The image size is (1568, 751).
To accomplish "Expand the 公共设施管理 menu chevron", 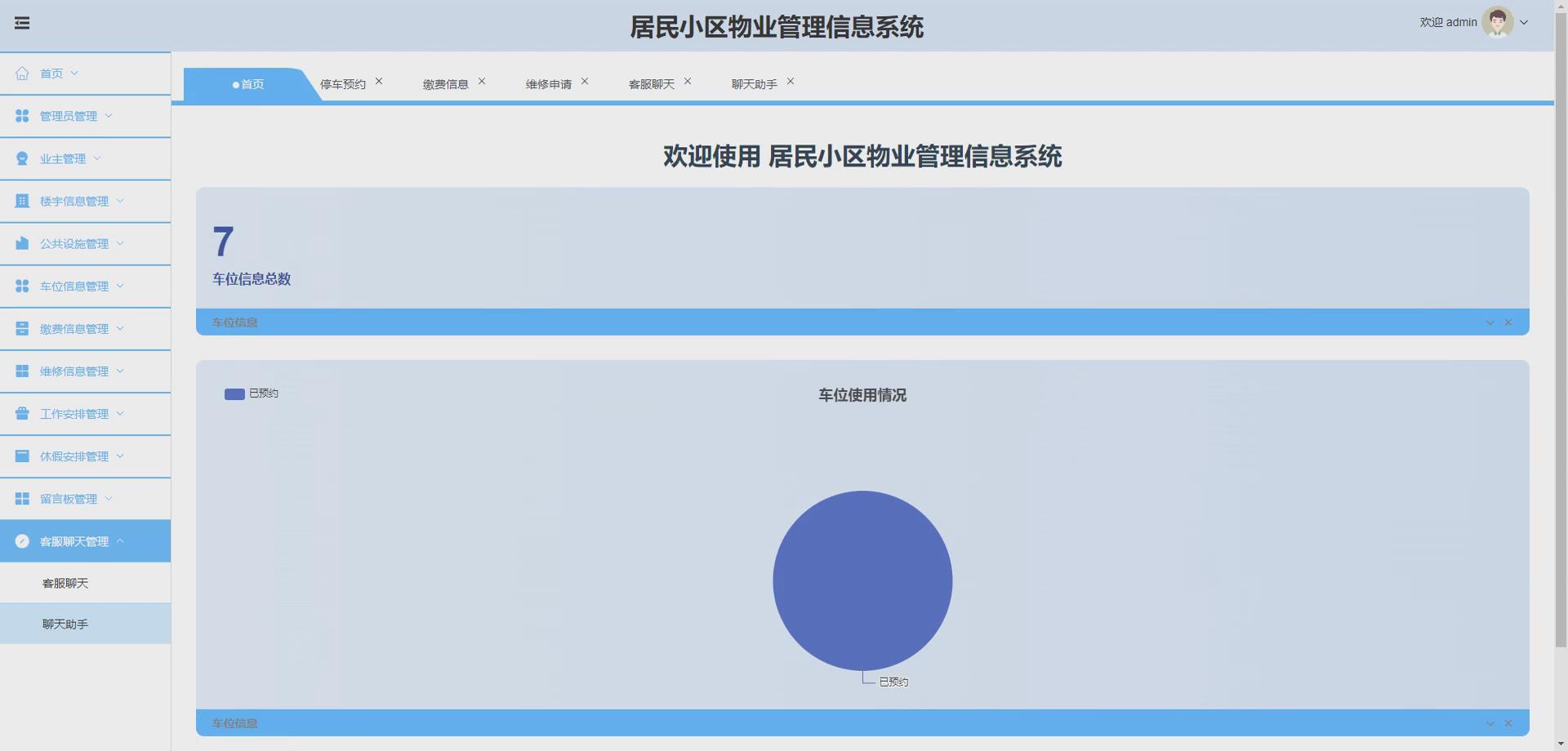I will 119,243.
